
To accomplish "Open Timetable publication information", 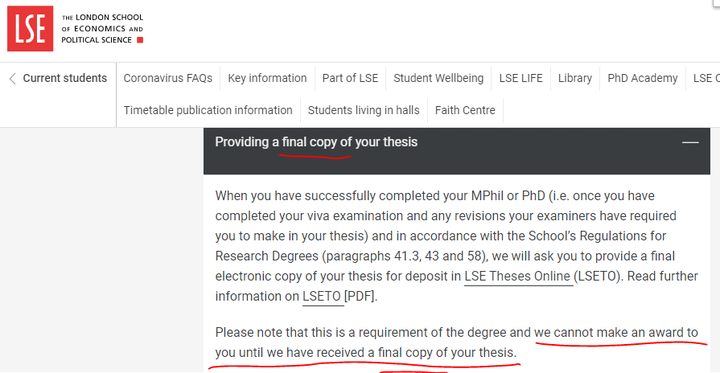I will (x=208, y=111).
